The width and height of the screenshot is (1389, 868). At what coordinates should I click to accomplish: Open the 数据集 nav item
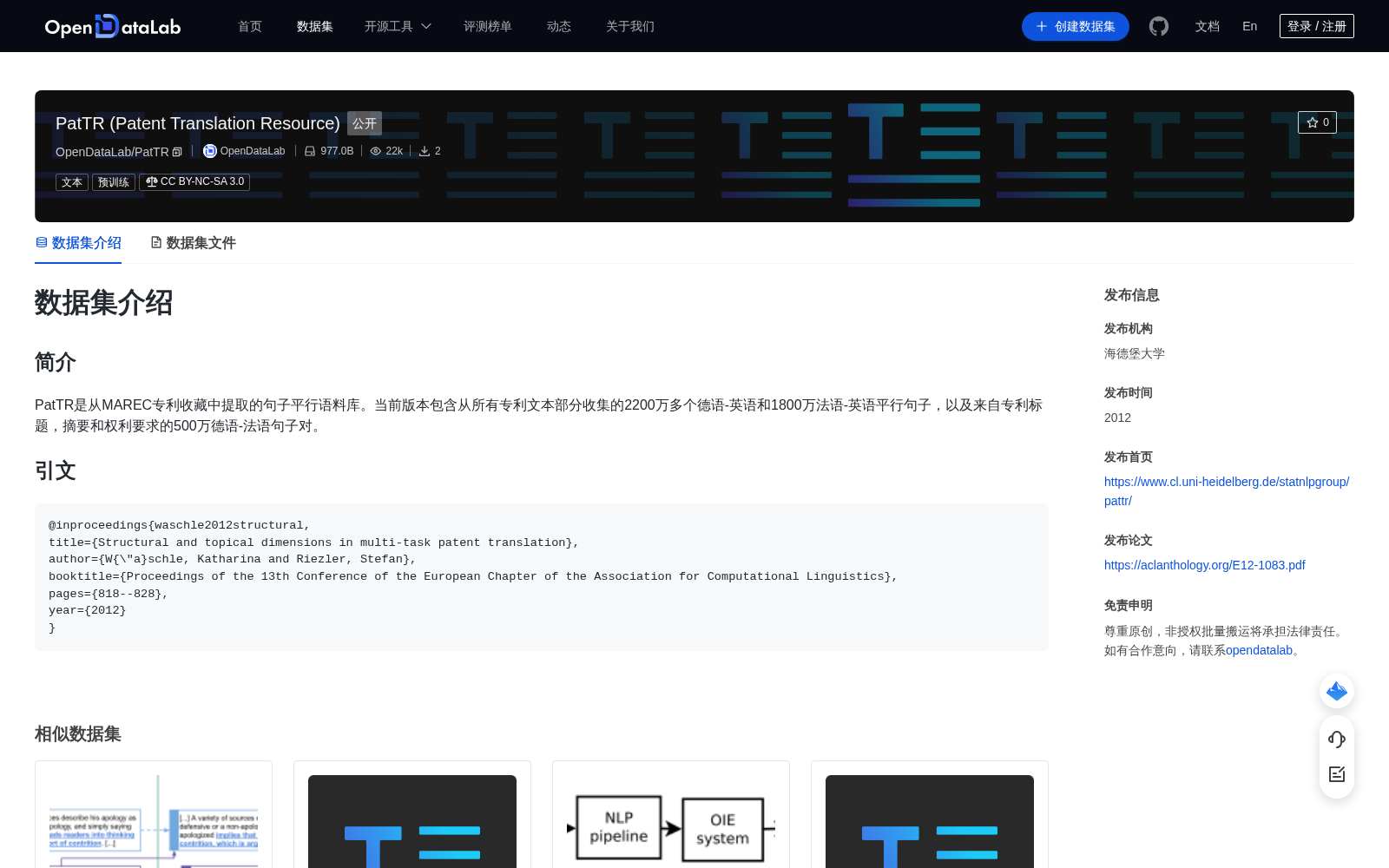pyautogui.click(x=315, y=26)
